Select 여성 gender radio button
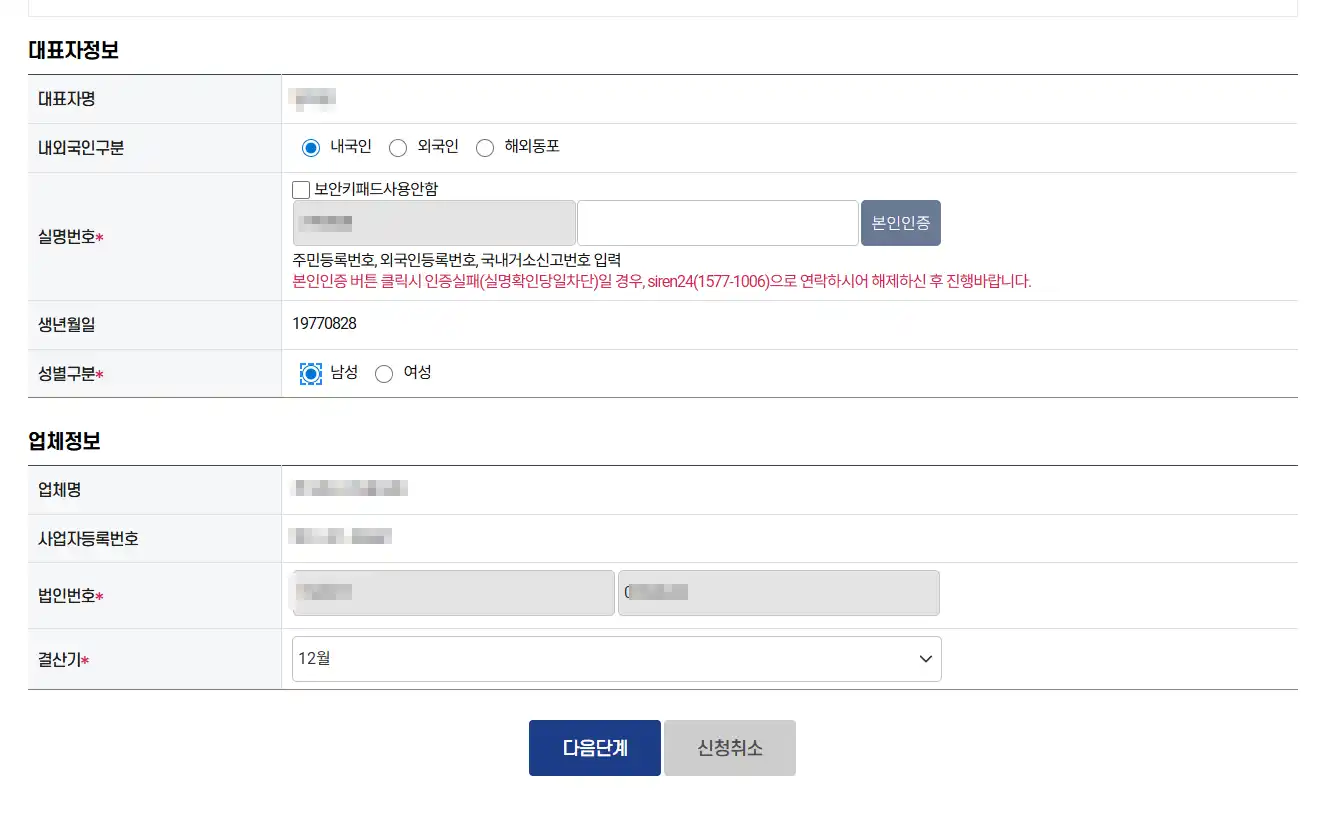The height and width of the screenshot is (818, 1326). pos(384,374)
